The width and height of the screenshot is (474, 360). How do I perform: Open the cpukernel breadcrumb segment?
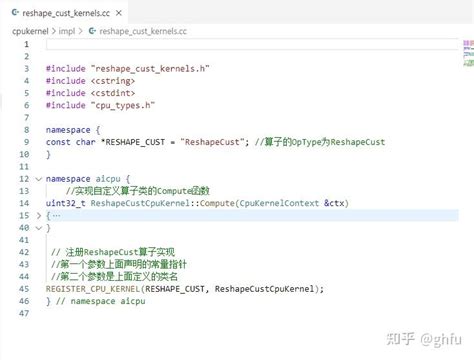coord(30,31)
